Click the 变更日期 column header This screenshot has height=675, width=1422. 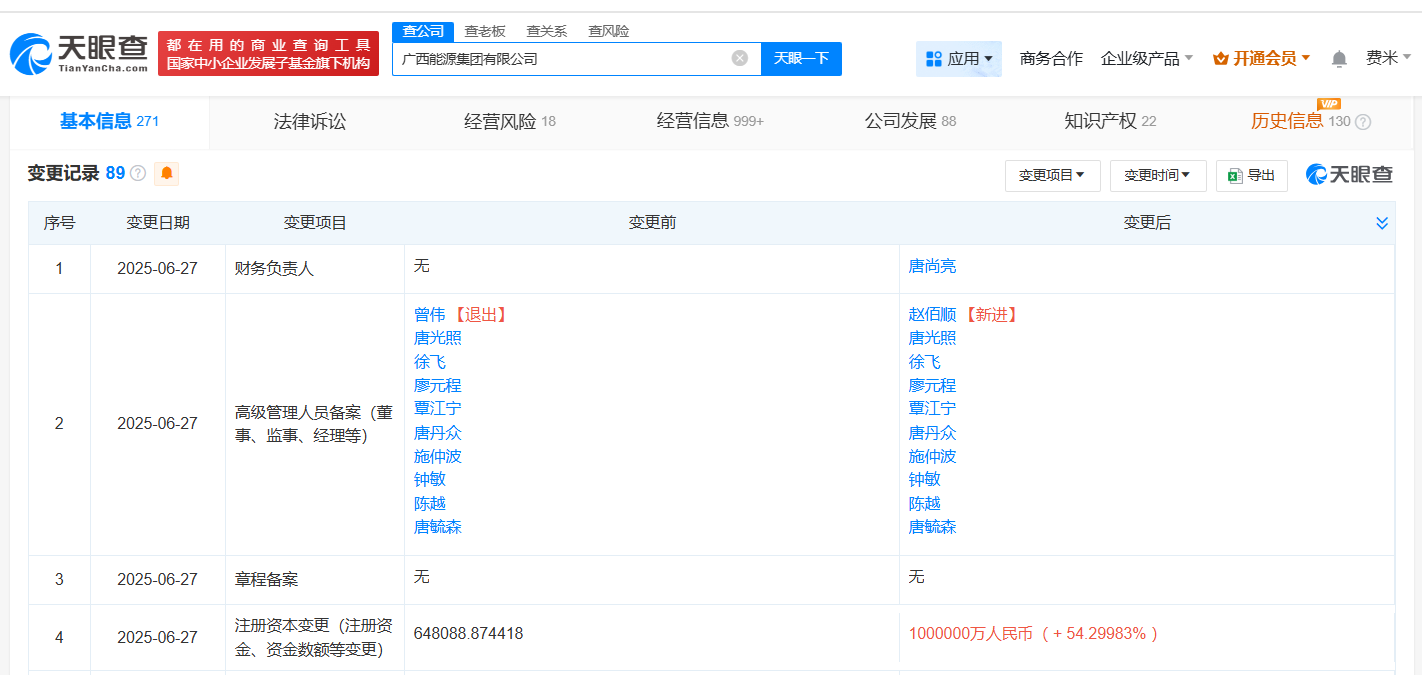(x=158, y=223)
